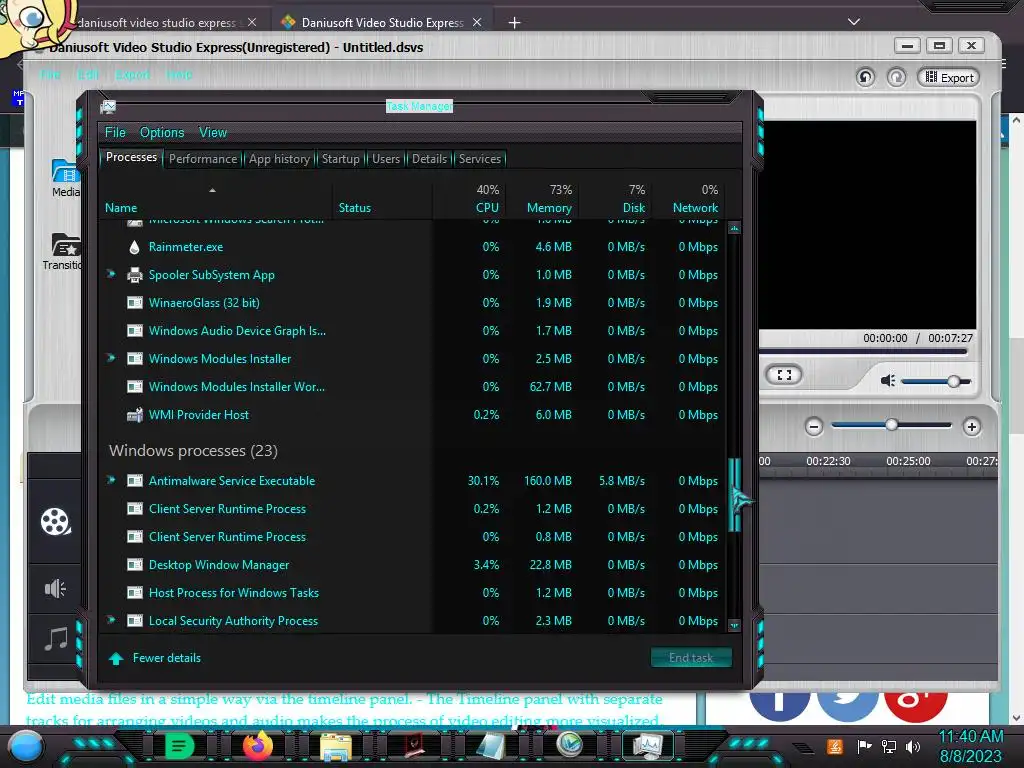
Task: Click the system tray network icon
Action: 889,746
